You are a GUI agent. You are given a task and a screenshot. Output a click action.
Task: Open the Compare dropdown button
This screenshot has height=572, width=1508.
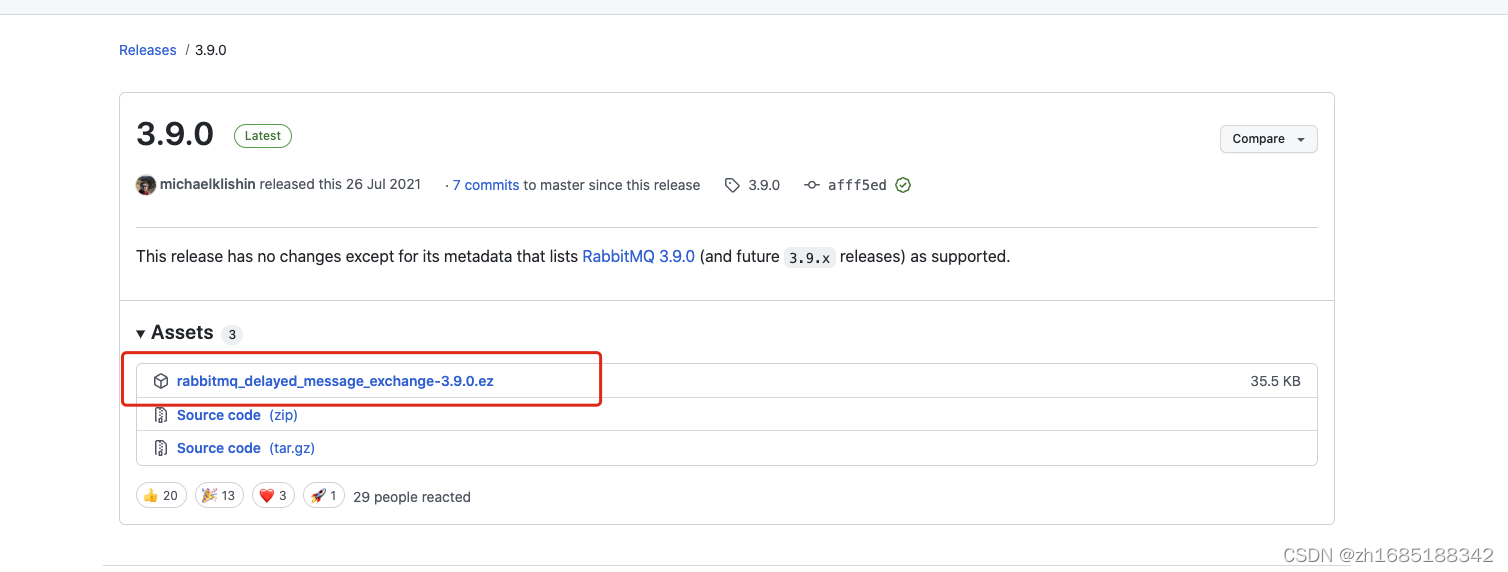coord(1268,139)
